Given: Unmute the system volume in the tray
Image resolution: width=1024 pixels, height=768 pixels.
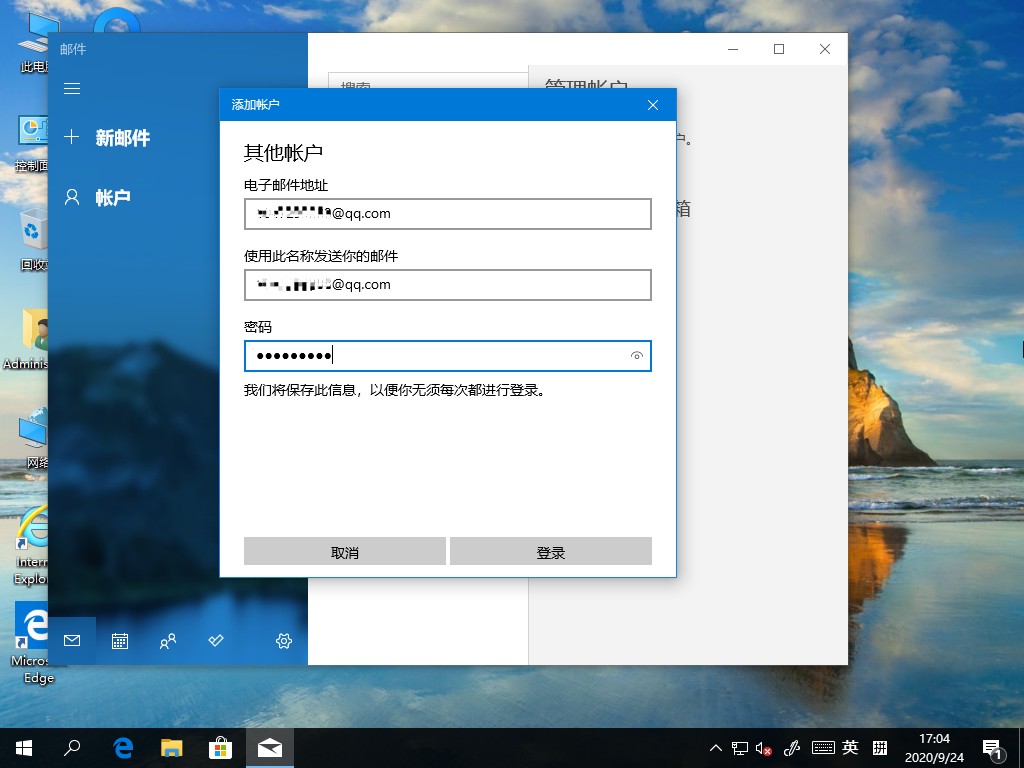Looking at the screenshot, I should pyautogui.click(x=762, y=747).
